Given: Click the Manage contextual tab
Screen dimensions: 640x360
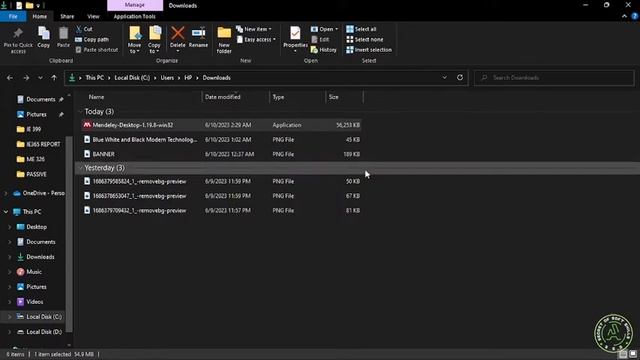Looking at the screenshot, I should coord(135,5).
